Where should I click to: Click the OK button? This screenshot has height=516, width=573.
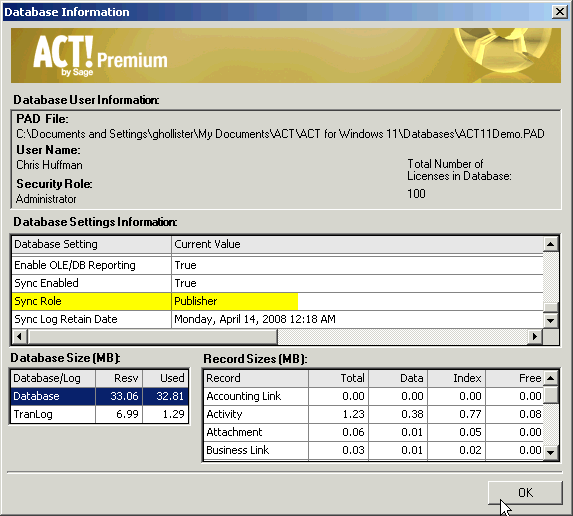point(525,493)
